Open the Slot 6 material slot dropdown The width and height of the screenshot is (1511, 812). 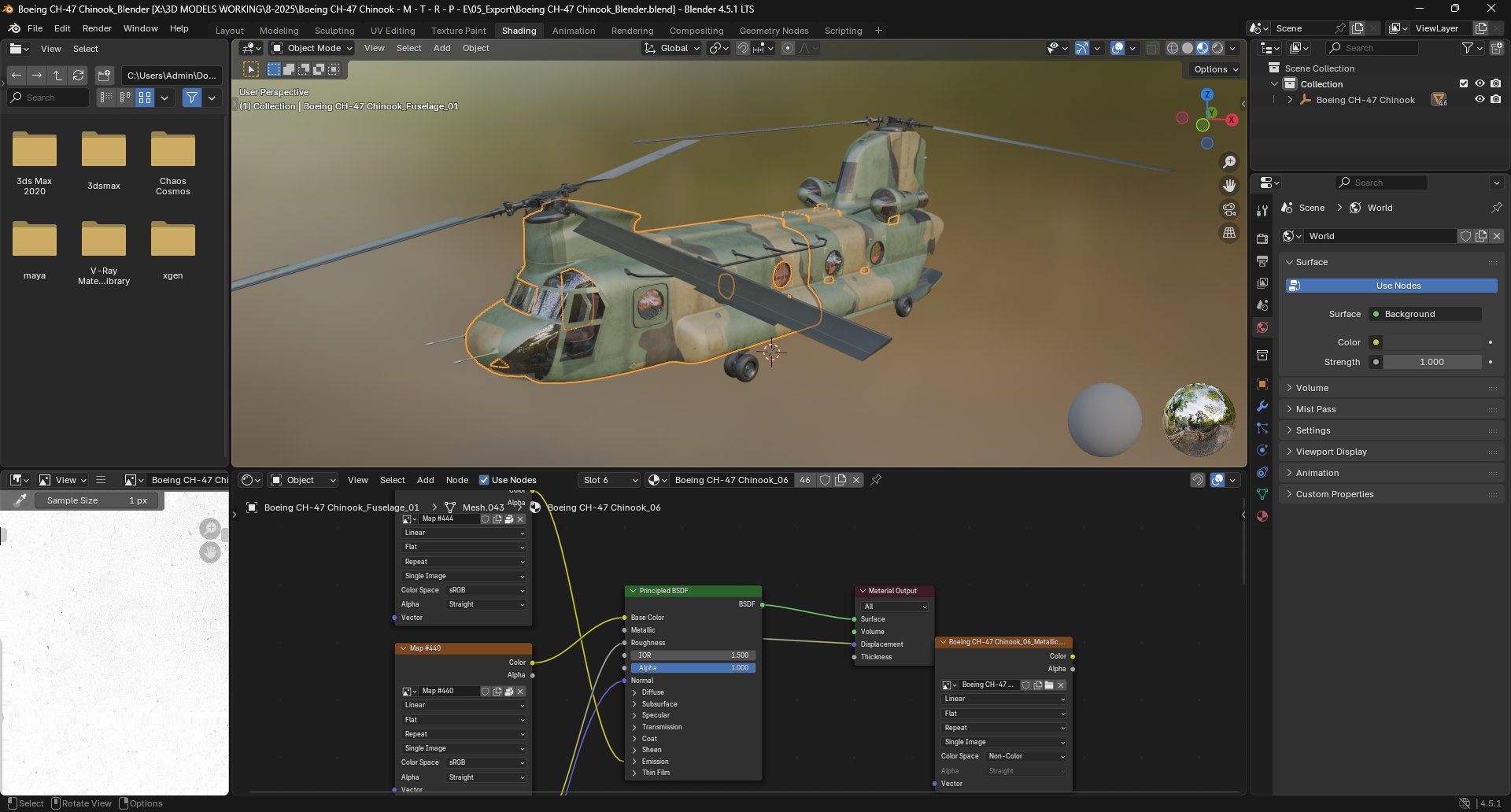coord(609,480)
